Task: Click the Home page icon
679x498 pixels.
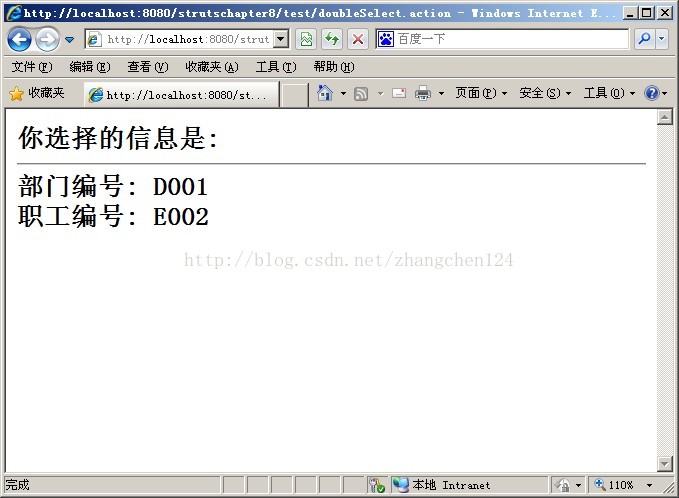Action: tap(325, 93)
